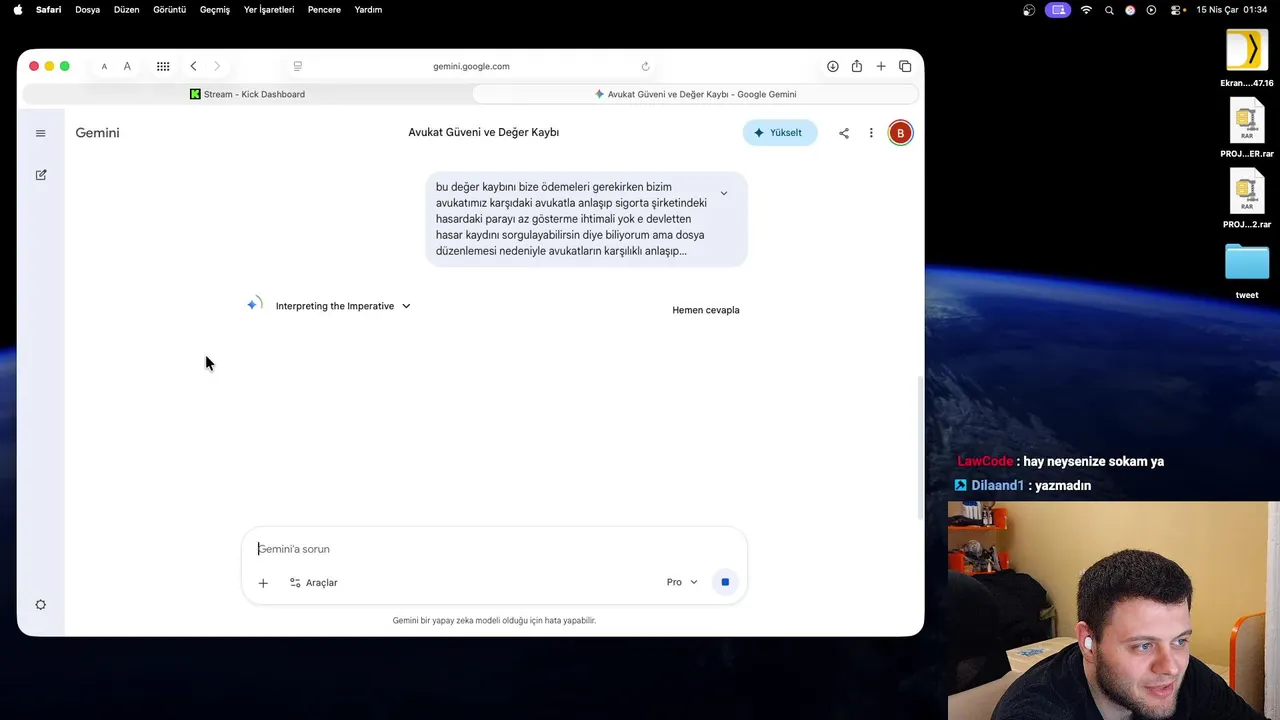
Task: Switch to Stream - Kick Dashboard tab
Action: coord(247,94)
